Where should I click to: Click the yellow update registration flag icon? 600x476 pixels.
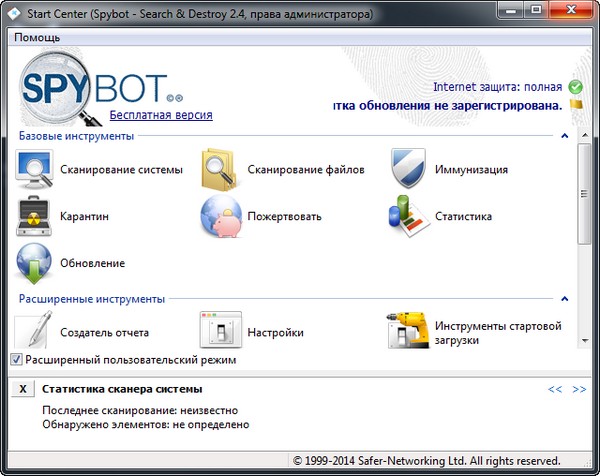(576, 104)
